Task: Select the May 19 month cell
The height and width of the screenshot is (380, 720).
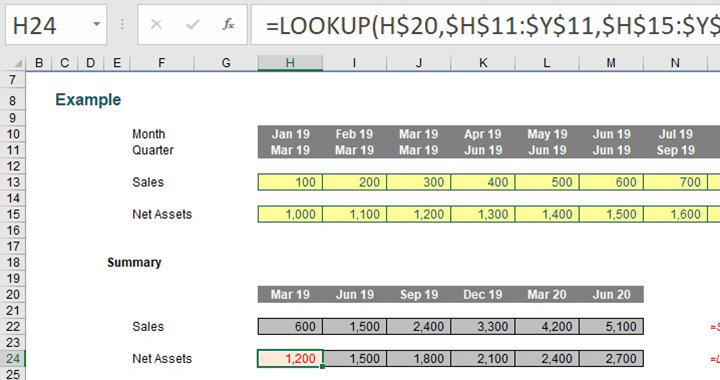Action: coord(547,134)
